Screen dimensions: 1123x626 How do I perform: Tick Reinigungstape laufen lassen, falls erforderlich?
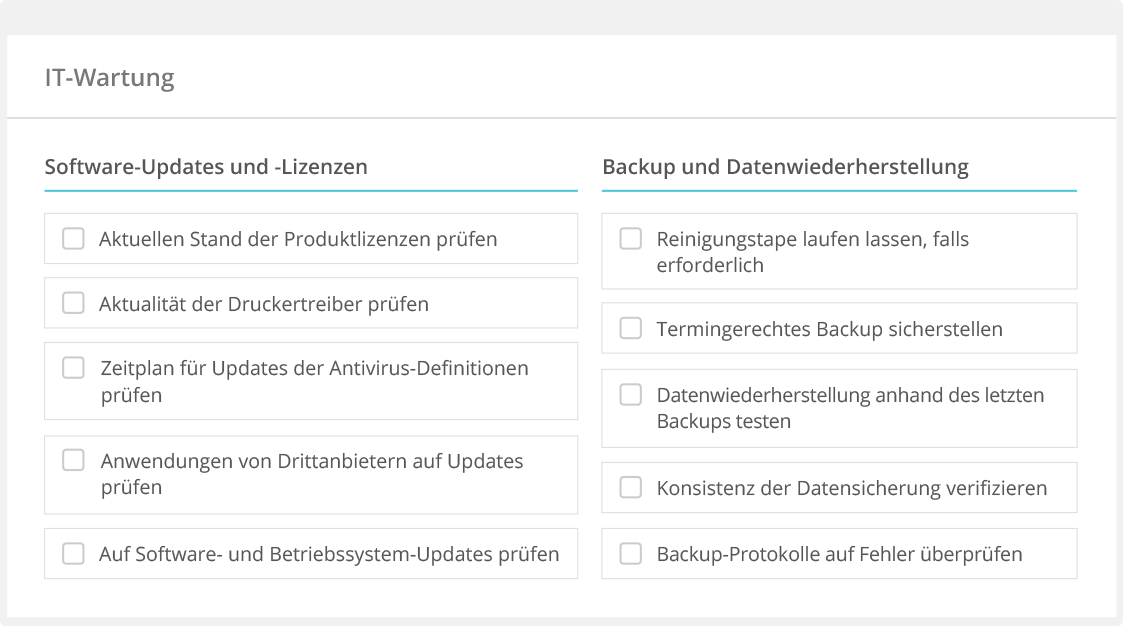[630, 239]
